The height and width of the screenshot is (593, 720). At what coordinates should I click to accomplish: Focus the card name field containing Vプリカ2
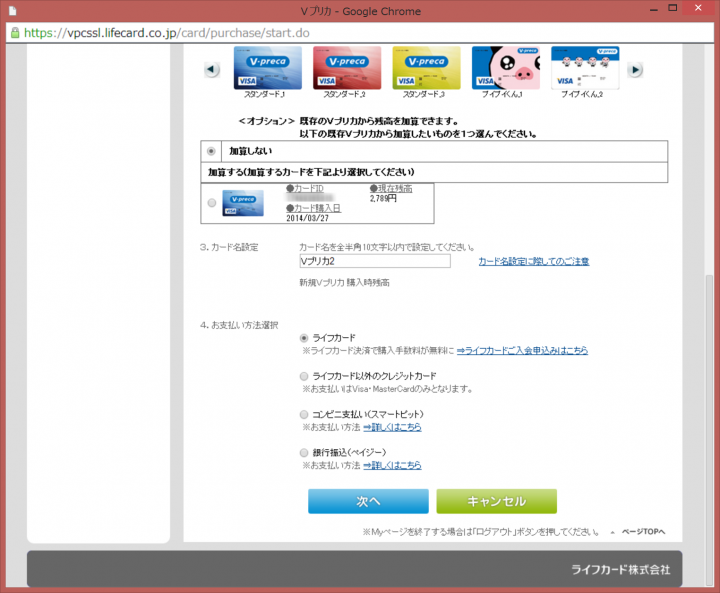(375, 261)
